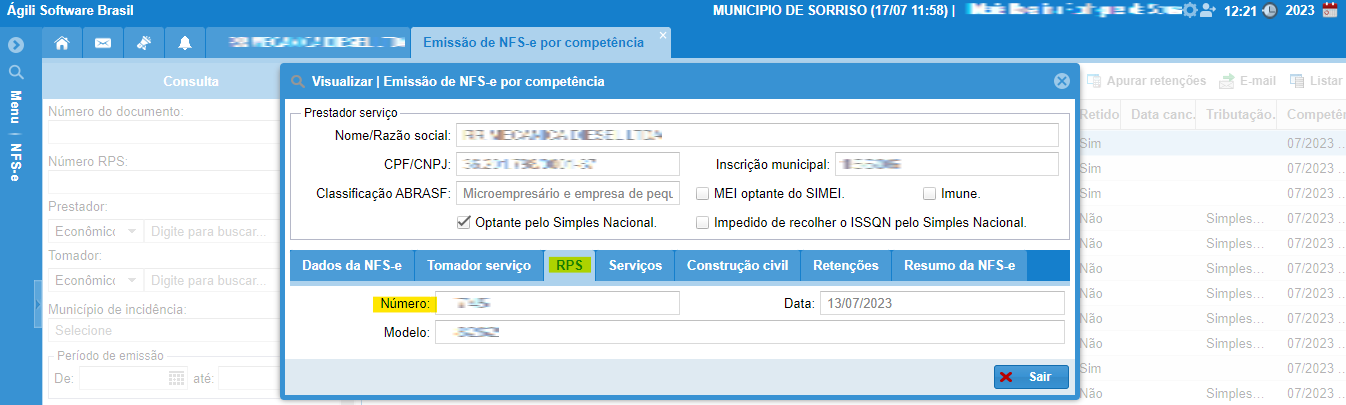Viewport: 1346px width, 405px height.
Task: Toggle Impedido de recolher o ISSQN checkbox
Action: coord(703,222)
